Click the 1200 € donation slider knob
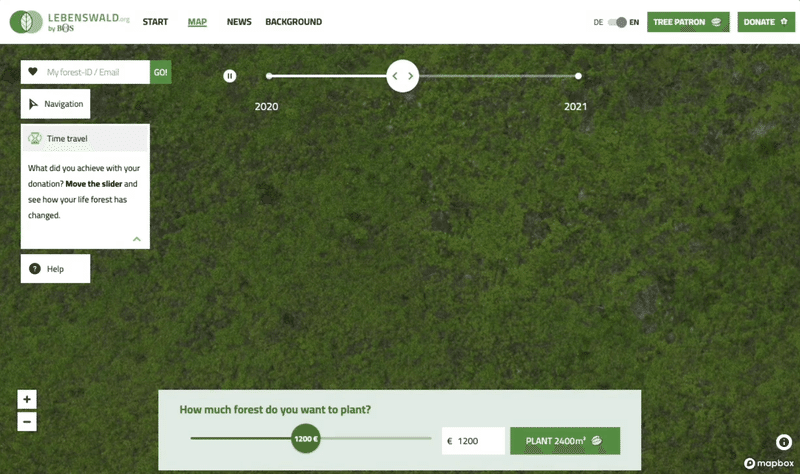800x474 pixels. coord(306,438)
